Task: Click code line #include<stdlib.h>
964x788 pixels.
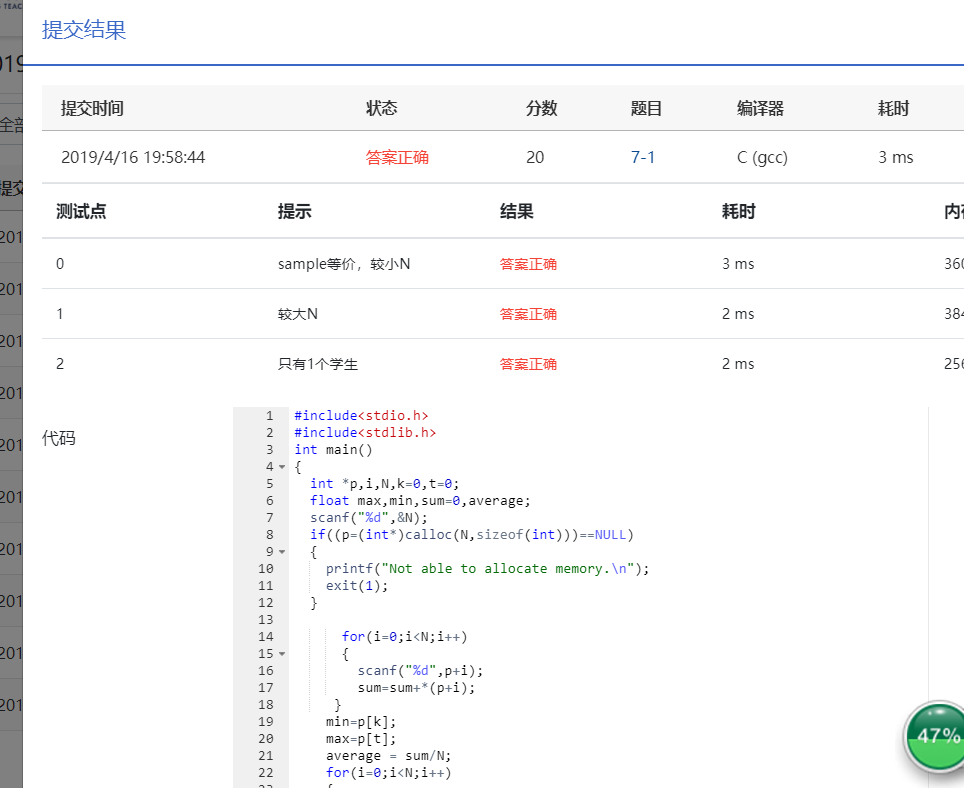Action: tap(365, 433)
